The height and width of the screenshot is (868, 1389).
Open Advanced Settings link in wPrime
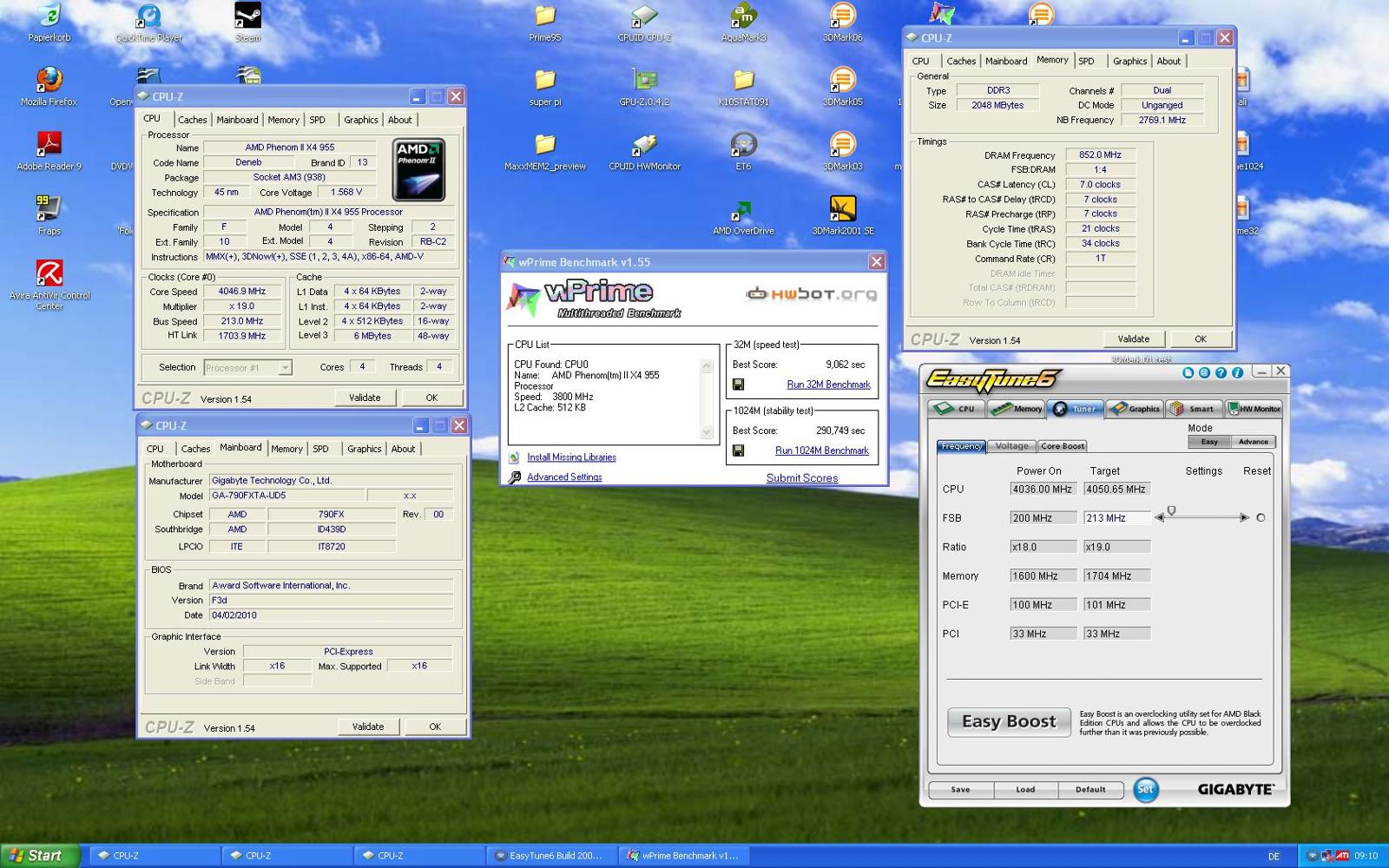[x=564, y=477]
